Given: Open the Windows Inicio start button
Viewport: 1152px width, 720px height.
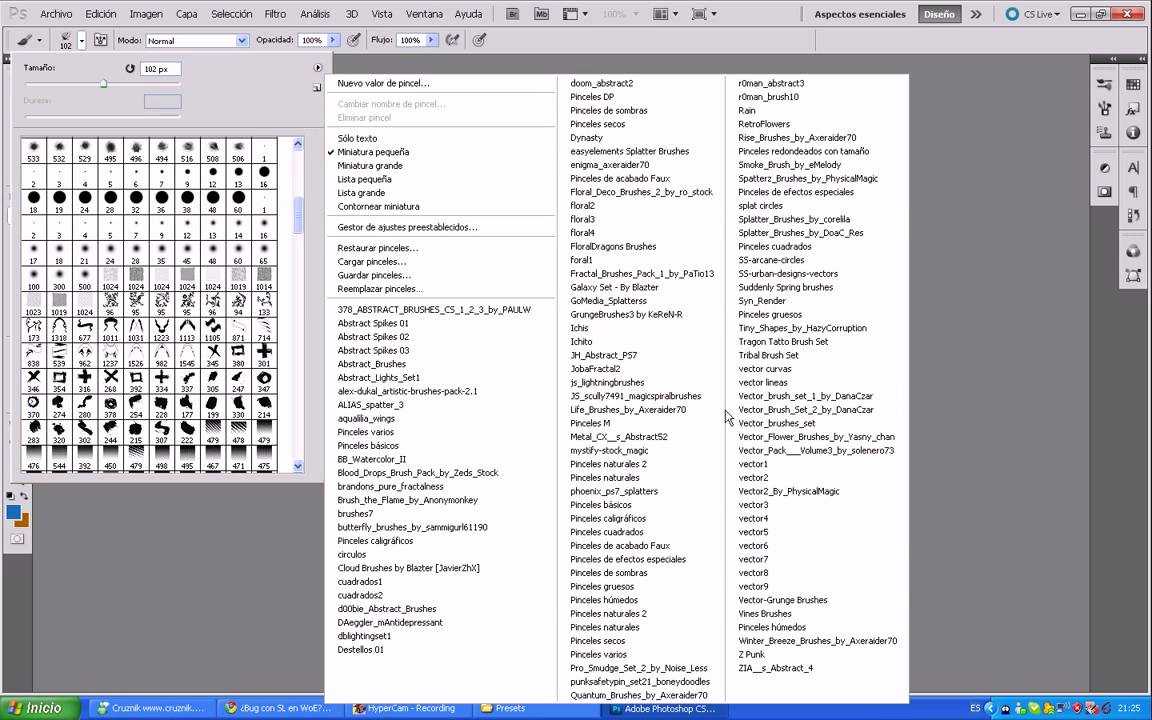Looking at the screenshot, I should coord(40,708).
